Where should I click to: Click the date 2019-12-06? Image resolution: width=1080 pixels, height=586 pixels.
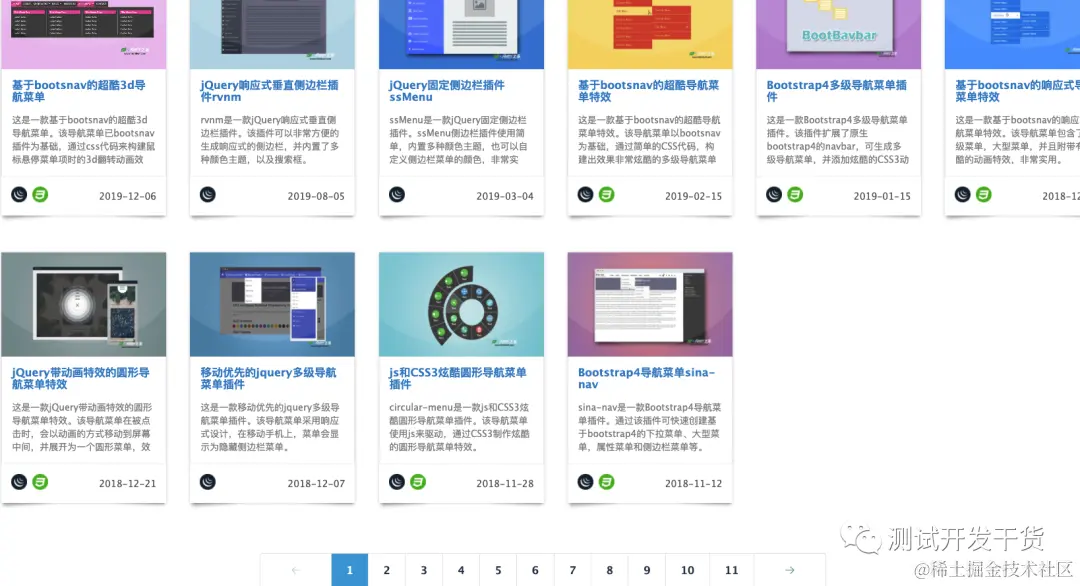click(127, 196)
